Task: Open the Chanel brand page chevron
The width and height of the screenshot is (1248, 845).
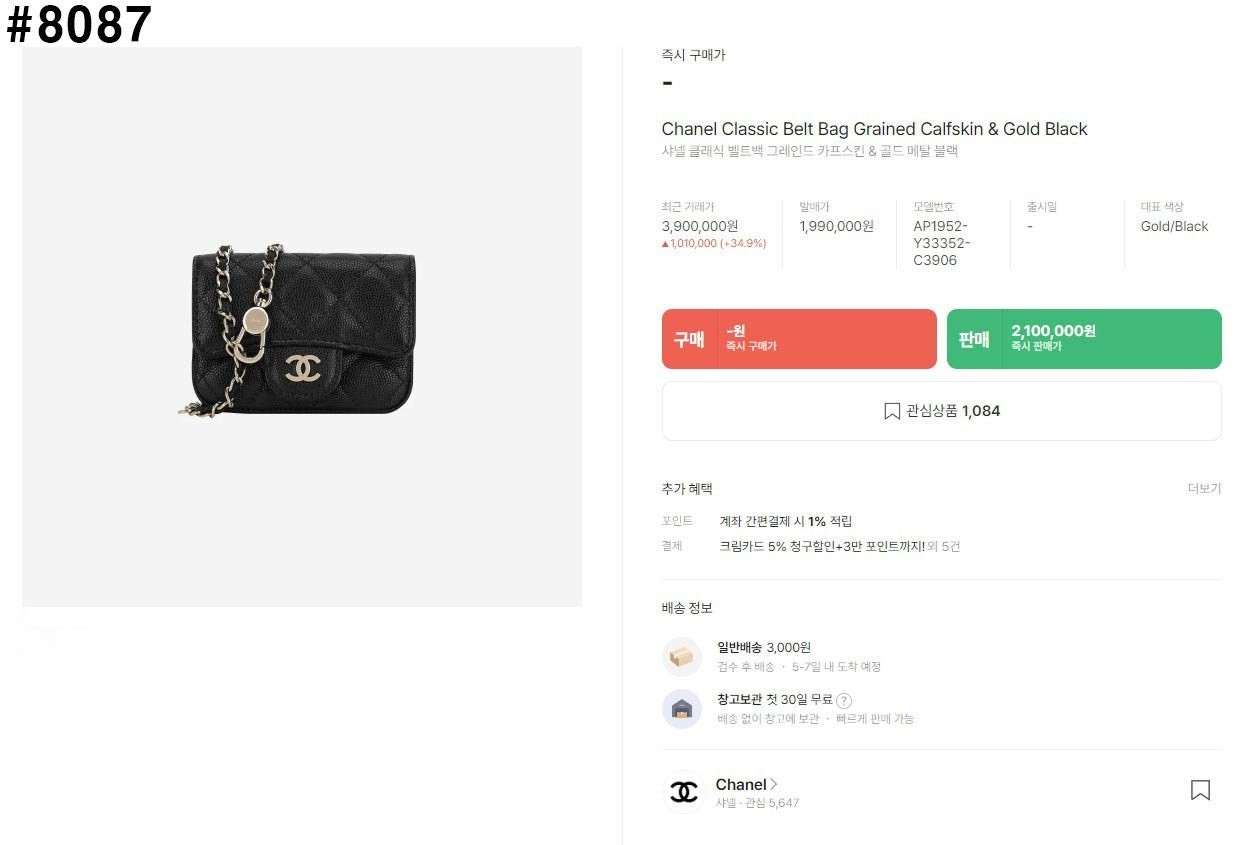Action: [x=773, y=784]
